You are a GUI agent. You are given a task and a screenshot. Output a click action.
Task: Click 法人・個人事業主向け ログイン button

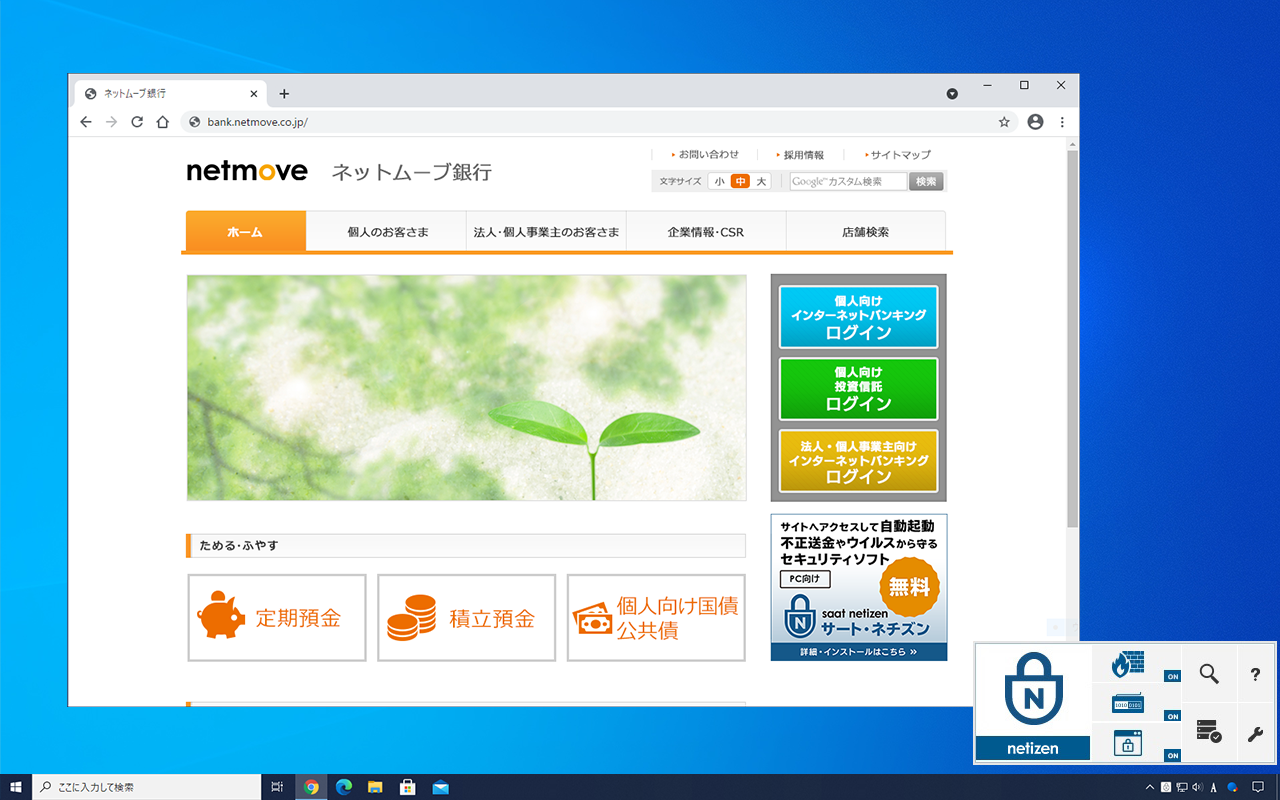[x=858, y=461]
